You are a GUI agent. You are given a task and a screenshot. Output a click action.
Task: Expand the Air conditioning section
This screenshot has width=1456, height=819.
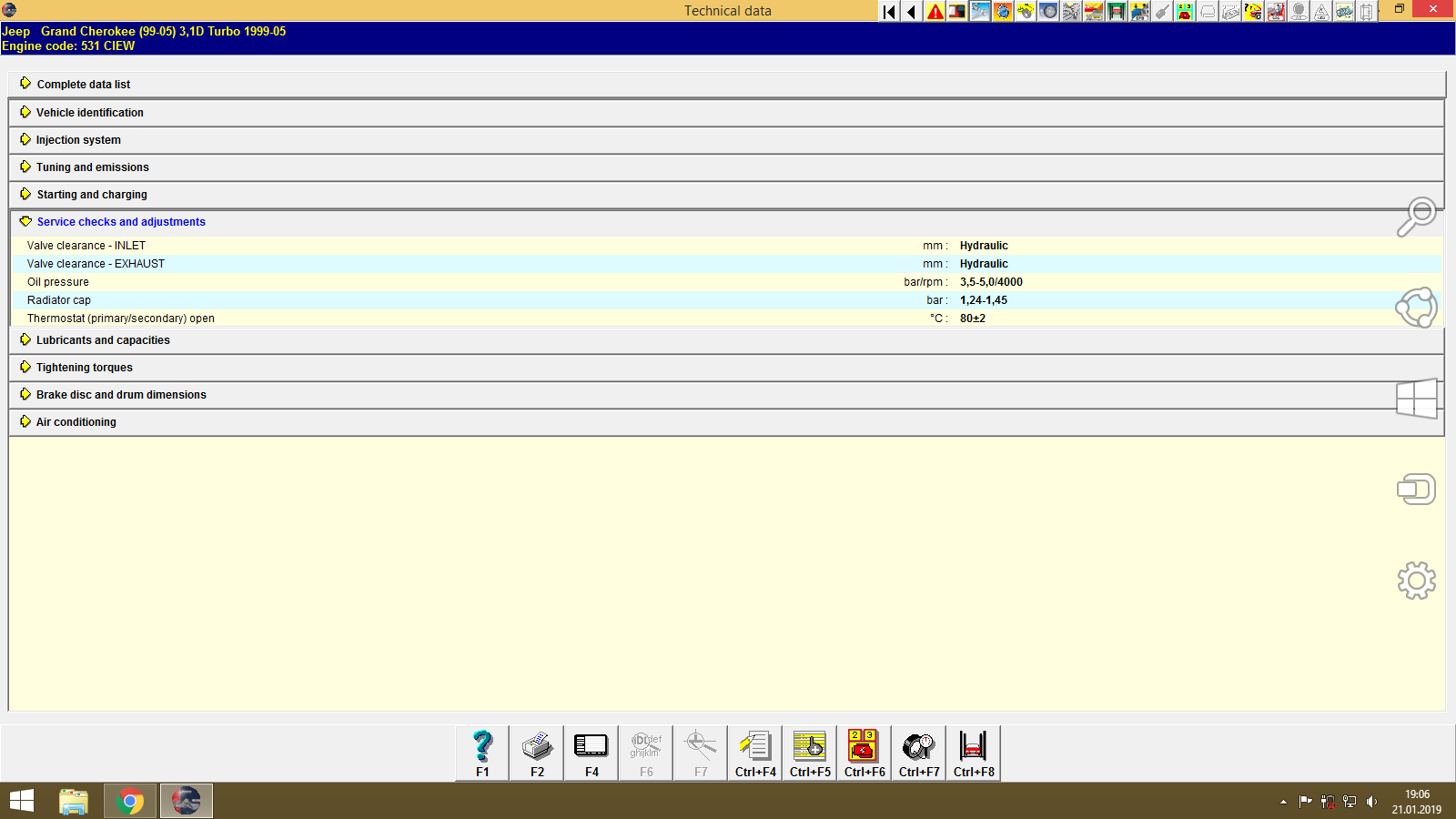pyautogui.click(x=76, y=421)
